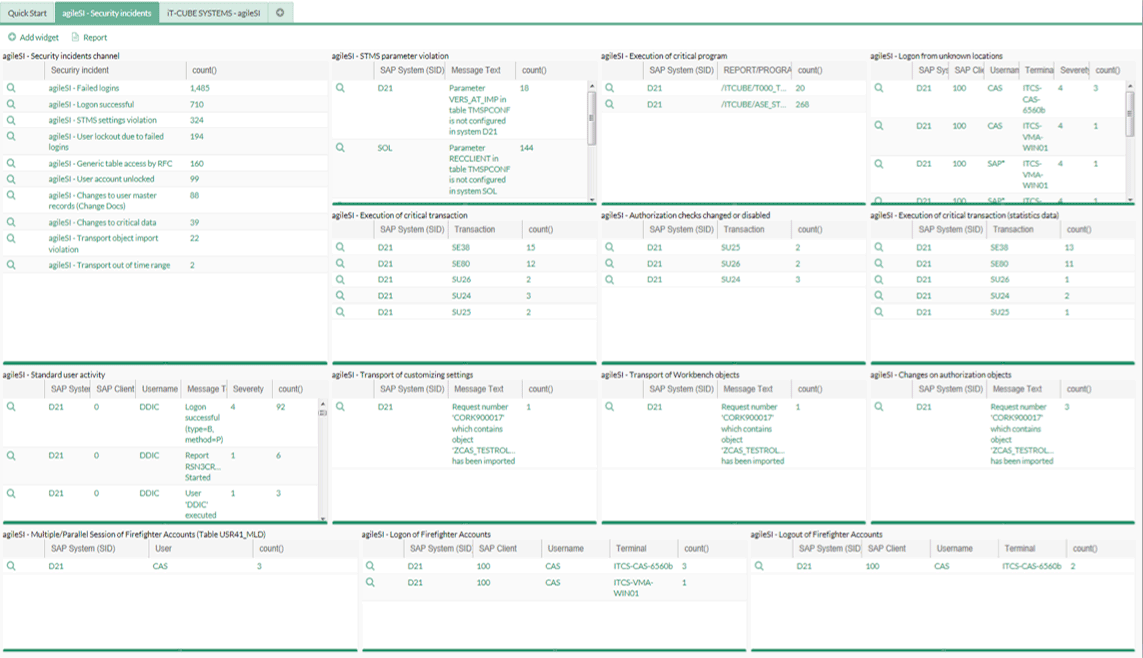Open magnifier details for VERS_AT_IMP parameter violation
The height and width of the screenshot is (658, 1143).
[x=340, y=89]
